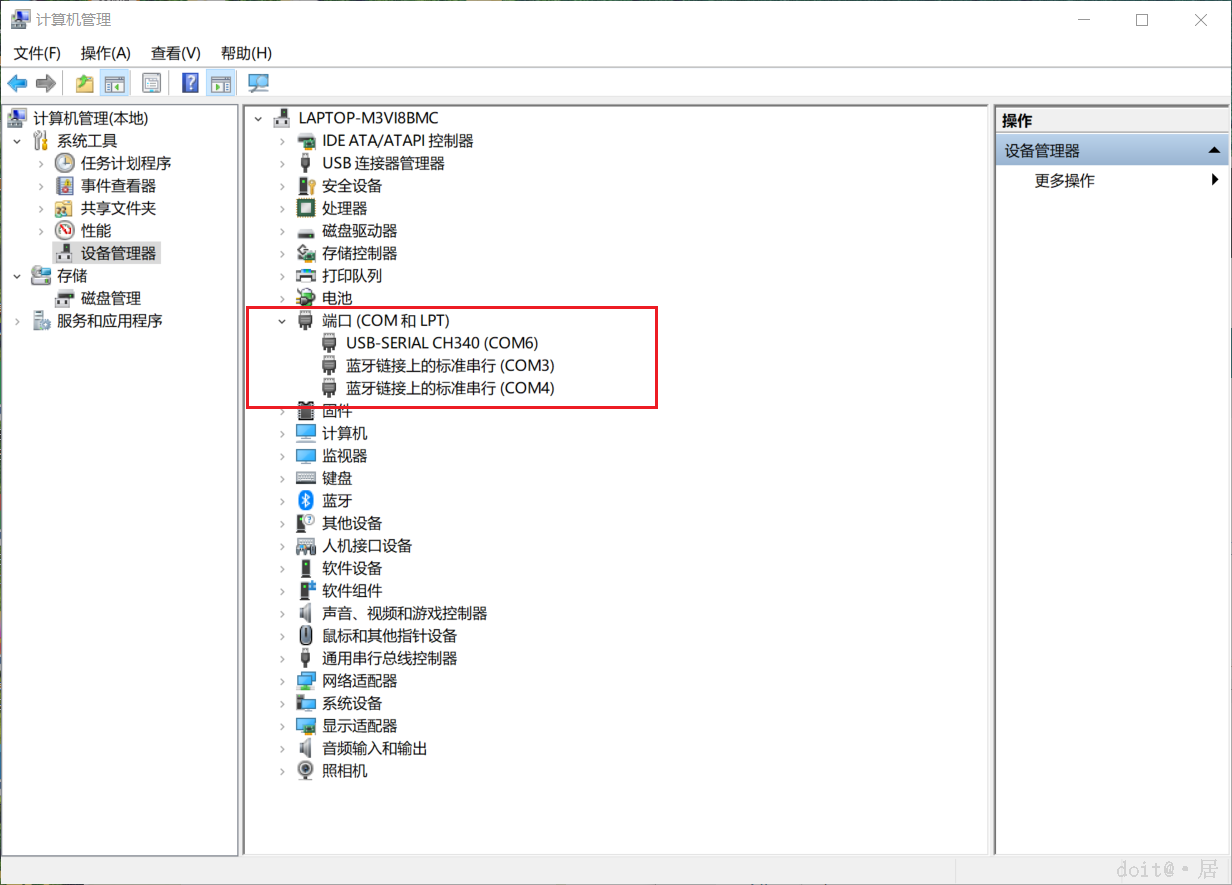The width and height of the screenshot is (1232, 885).
Task: Click the 键盘 keyboard icon
Action: click(x=306, y=478)
